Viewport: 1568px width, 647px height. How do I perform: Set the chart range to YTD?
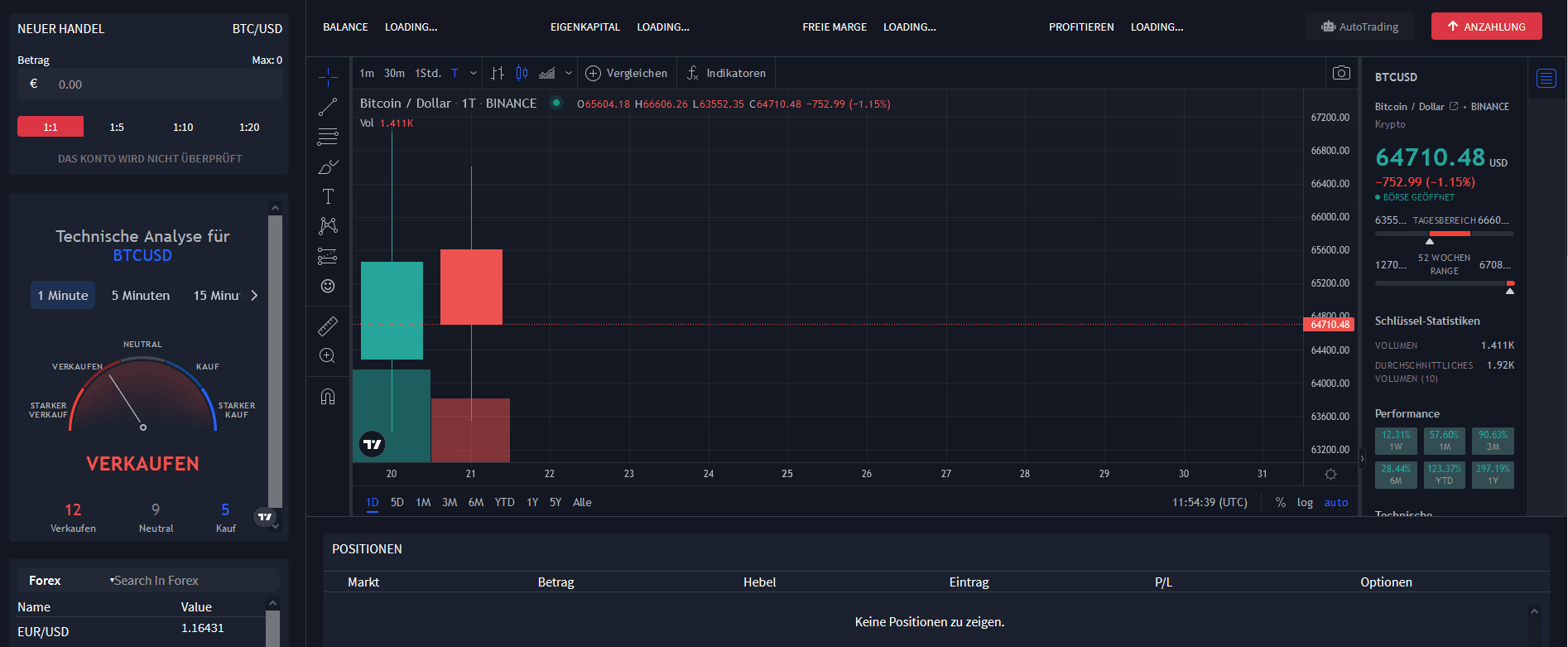(505, 502)
